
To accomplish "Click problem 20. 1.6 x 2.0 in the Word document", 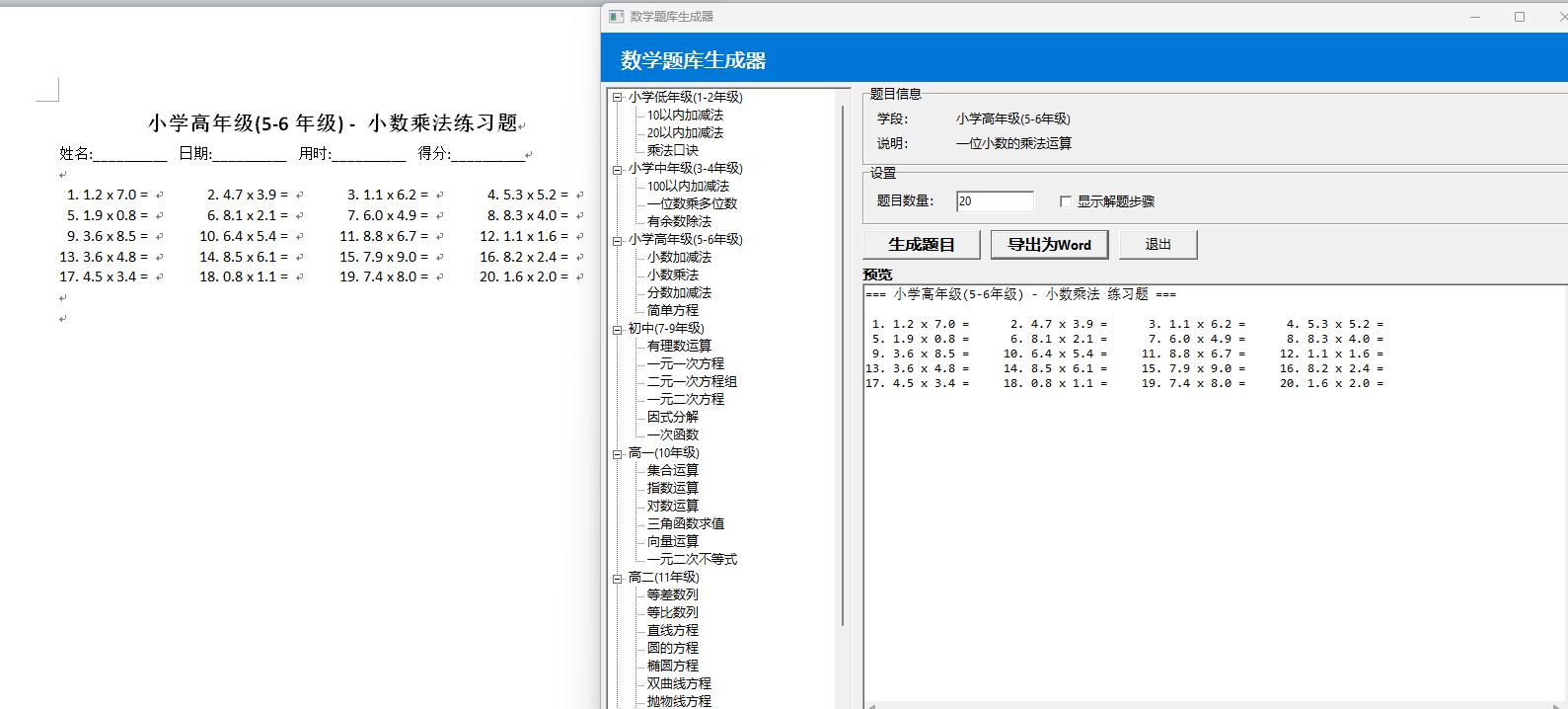I will pyautogui.click(x=524, y=277).
